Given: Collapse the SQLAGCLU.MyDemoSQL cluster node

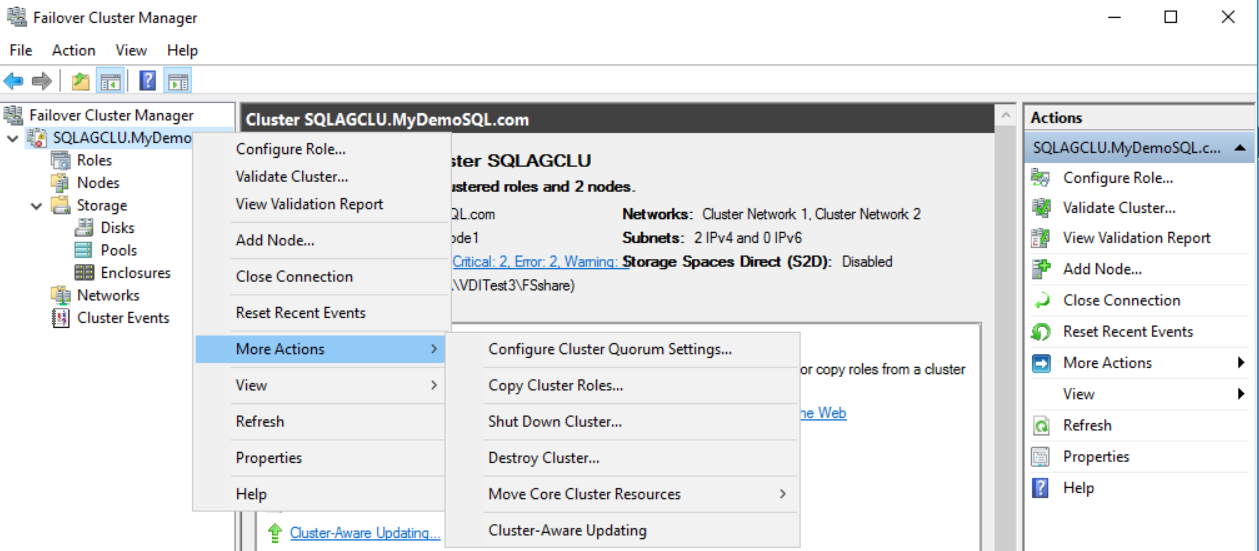Looking at the screenshot, I should pyautogui.click(x=12, y=138).
